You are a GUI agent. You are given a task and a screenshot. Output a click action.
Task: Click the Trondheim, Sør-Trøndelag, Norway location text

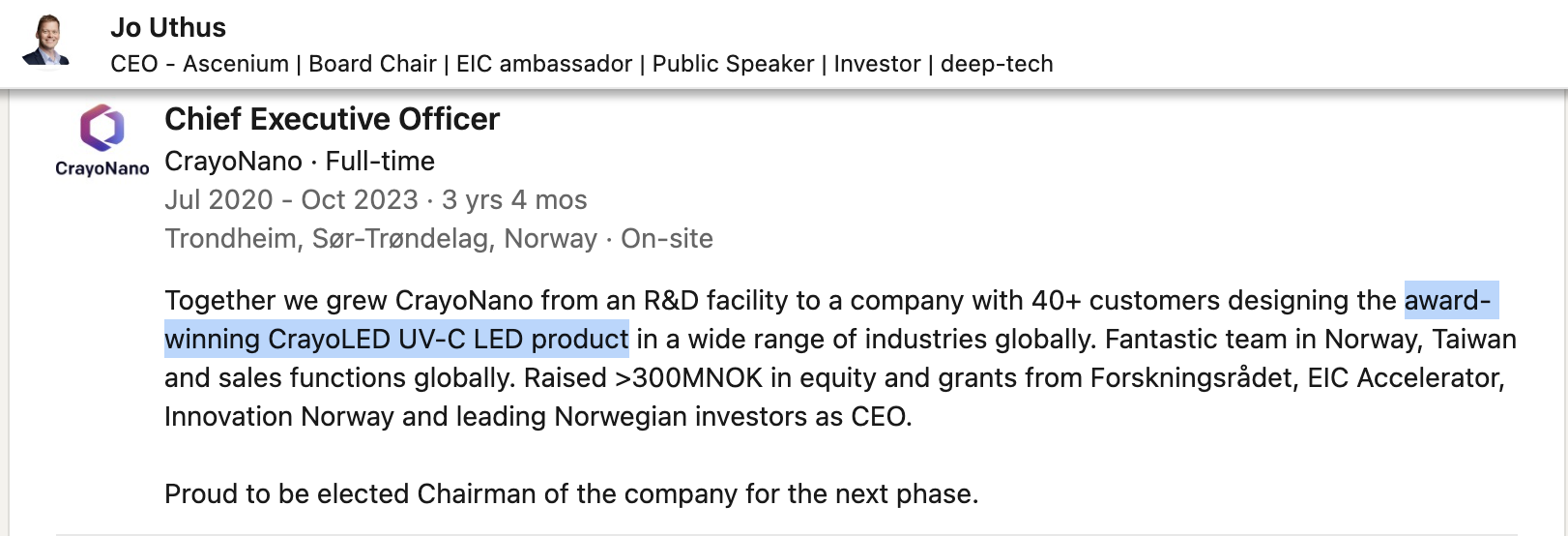[x=381, y=238]
